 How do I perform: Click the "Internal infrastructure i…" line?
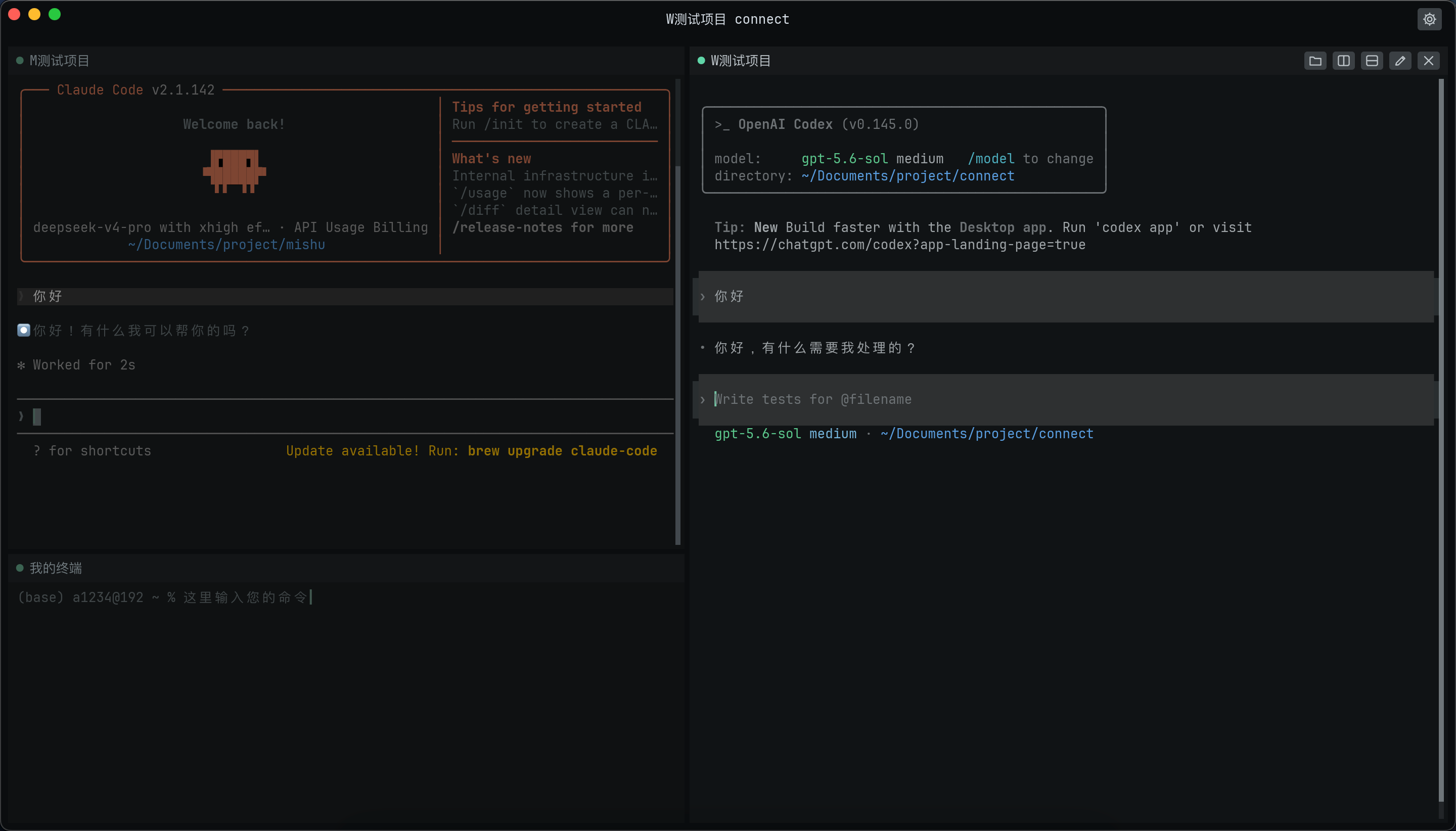tap(555, 176)
